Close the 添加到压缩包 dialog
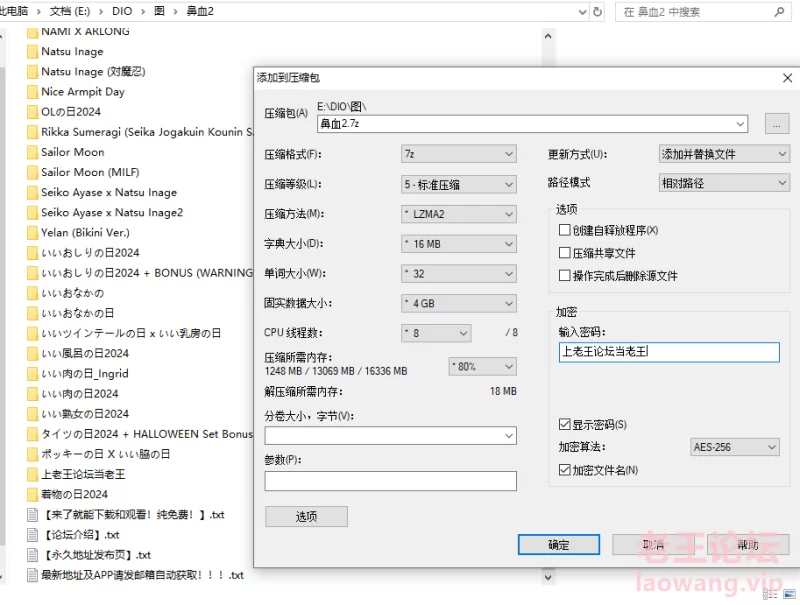The image size is (800, 605). tap(787, 78)
